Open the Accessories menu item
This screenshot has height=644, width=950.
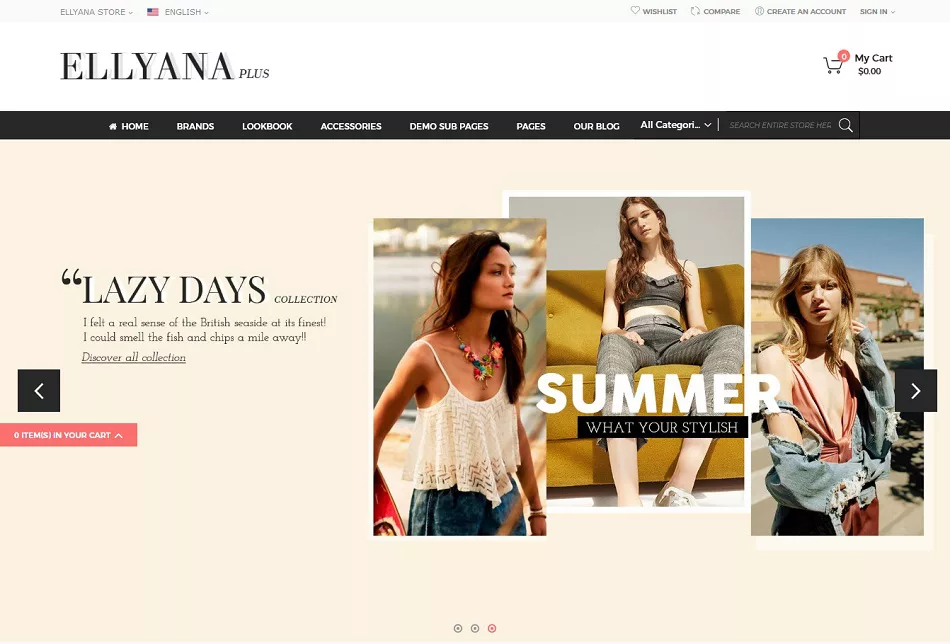click(x=351, y=126)
